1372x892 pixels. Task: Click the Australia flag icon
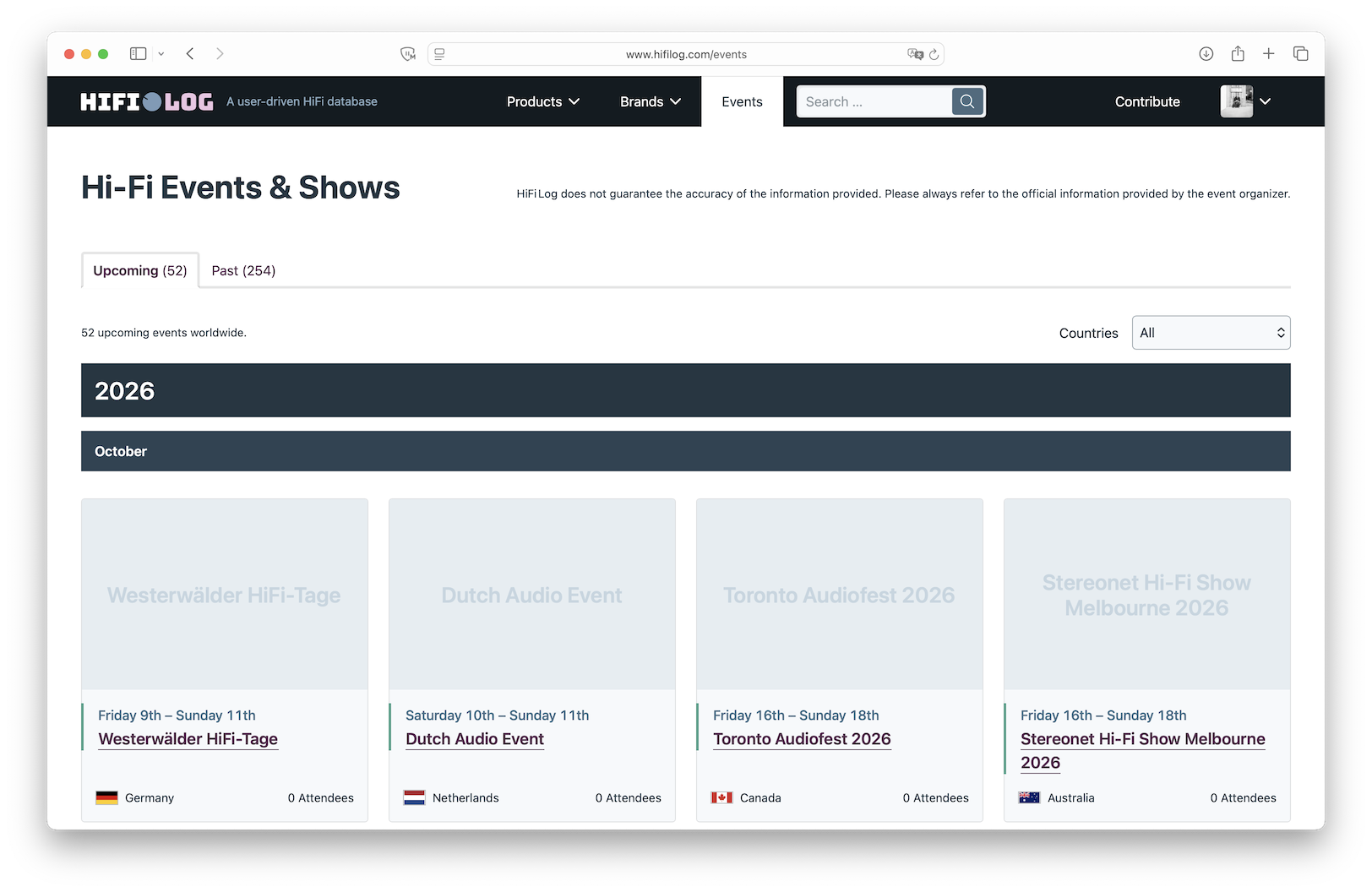1029,797
